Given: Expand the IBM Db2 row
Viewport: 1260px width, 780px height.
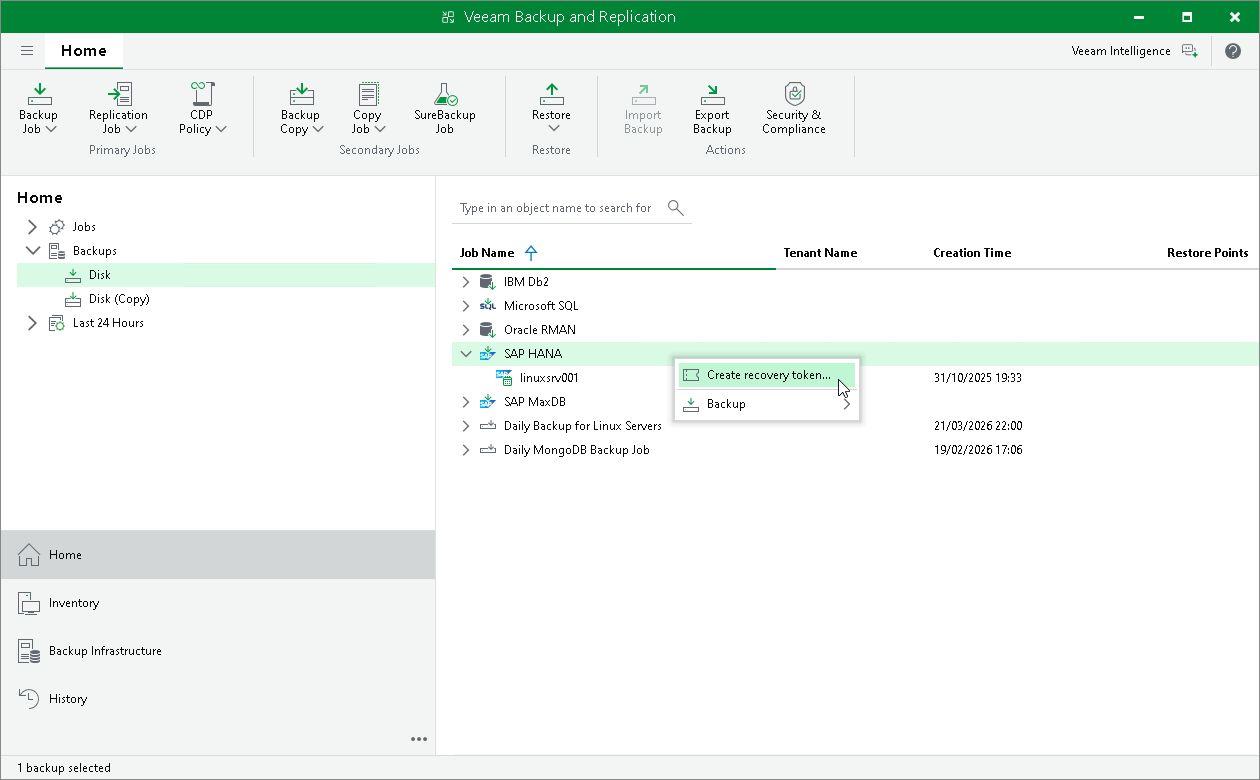Looking at the screenshot, I should 465,282.
